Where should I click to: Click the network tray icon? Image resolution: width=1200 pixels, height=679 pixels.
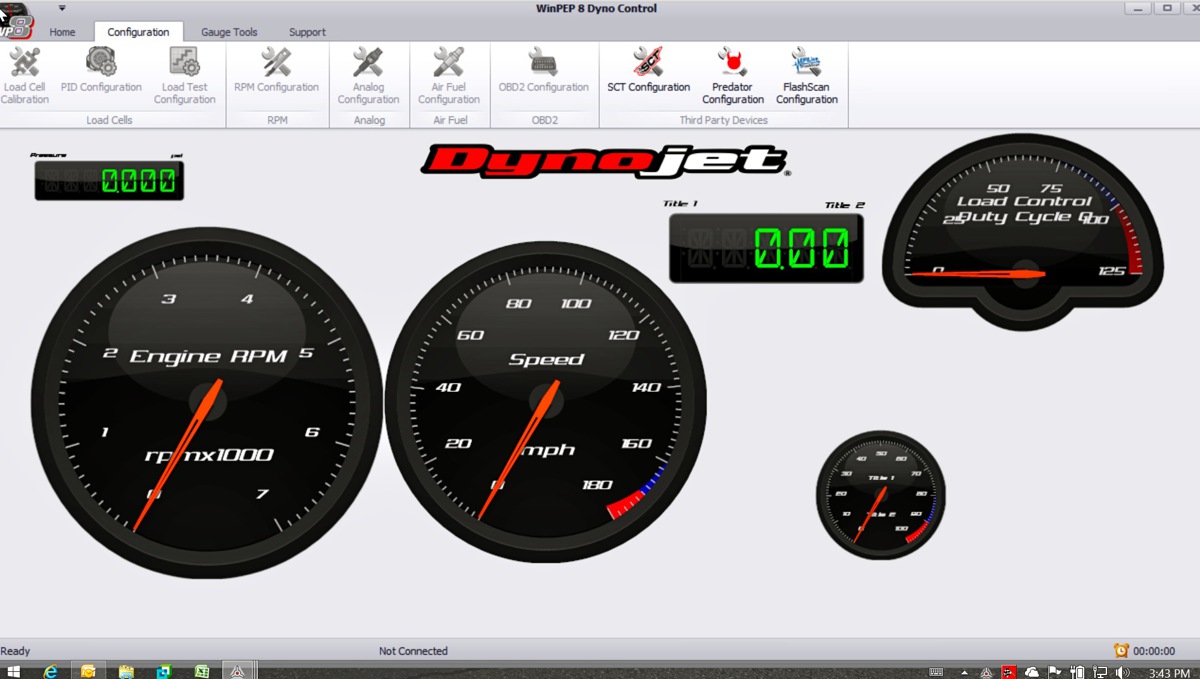pos(1100,672)
